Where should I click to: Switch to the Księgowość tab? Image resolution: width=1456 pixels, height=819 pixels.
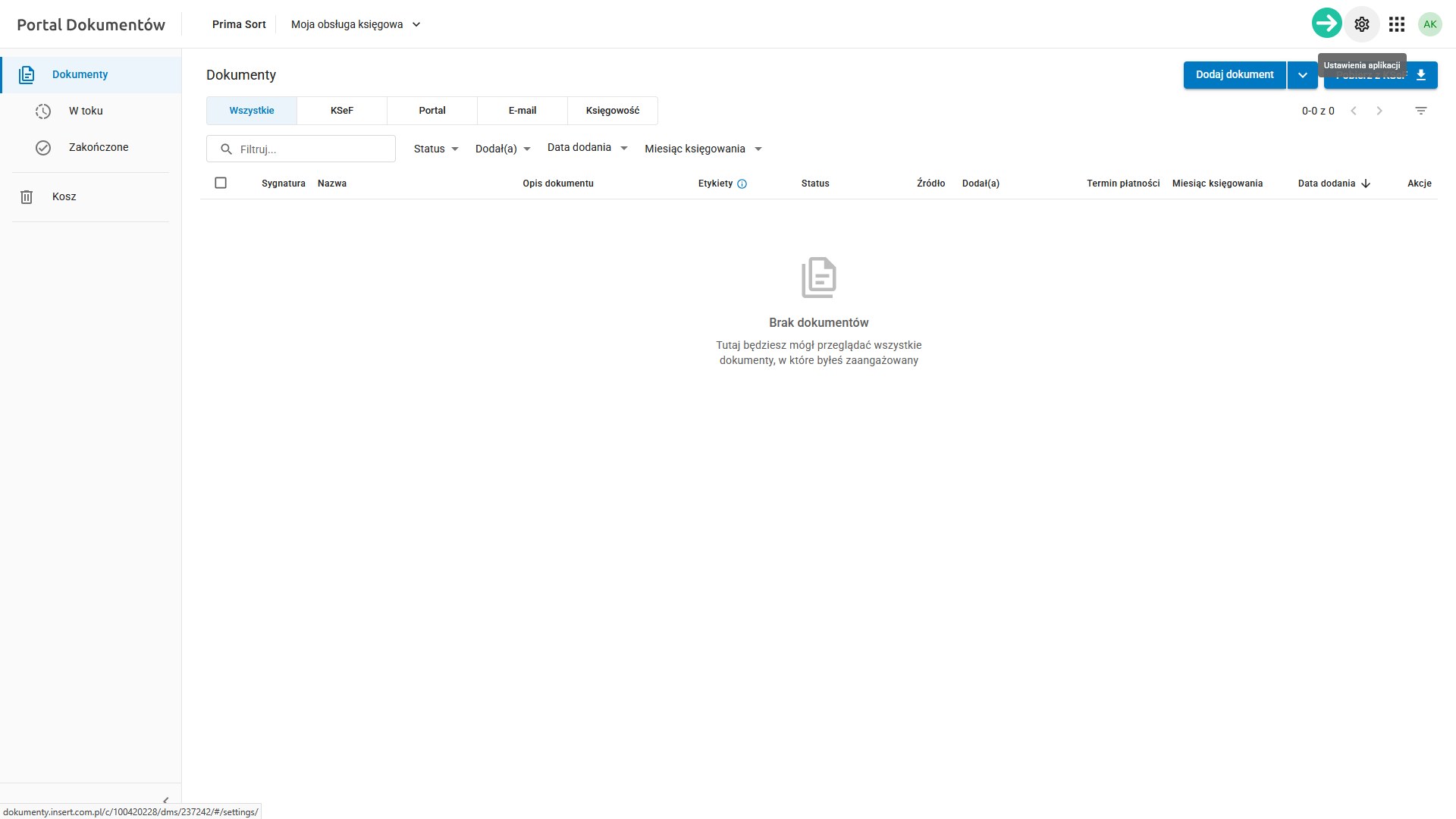(x=613, y=111)
